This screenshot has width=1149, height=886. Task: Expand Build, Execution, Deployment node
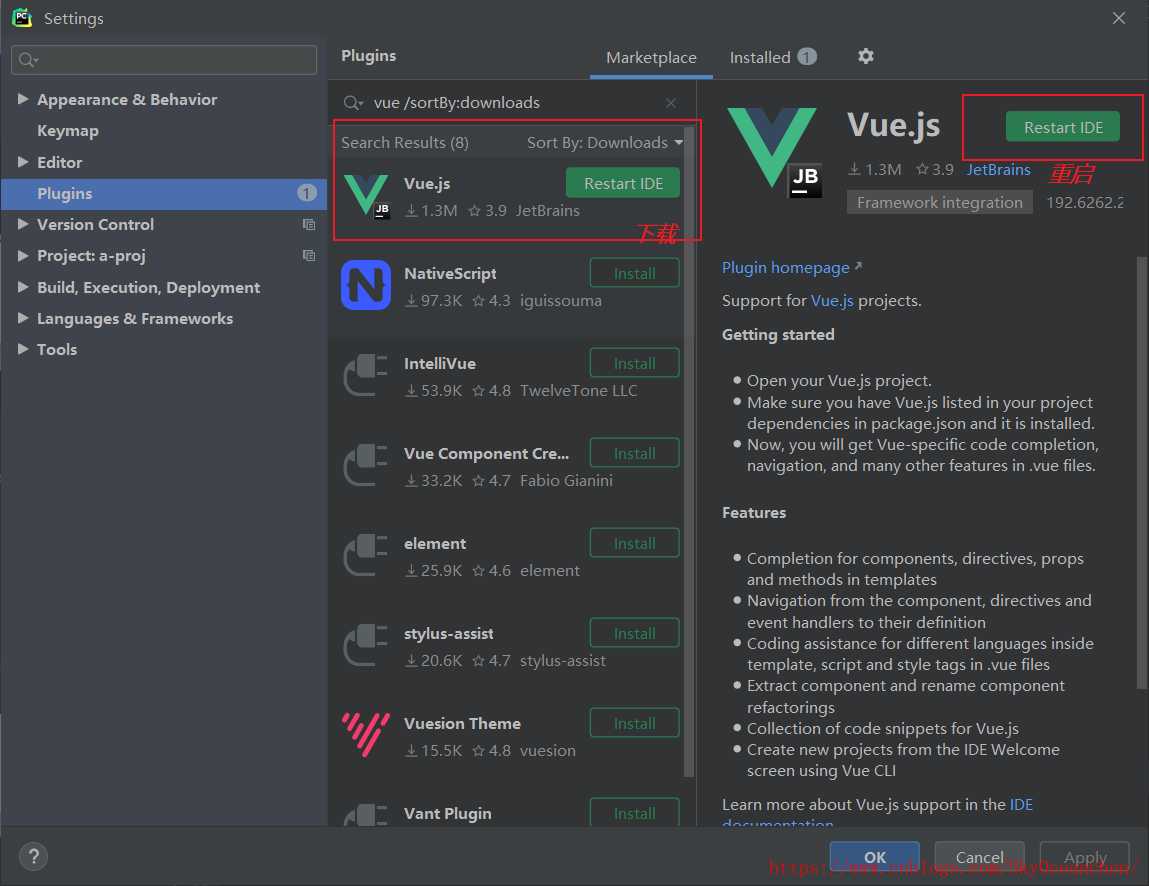click(23, 287)
